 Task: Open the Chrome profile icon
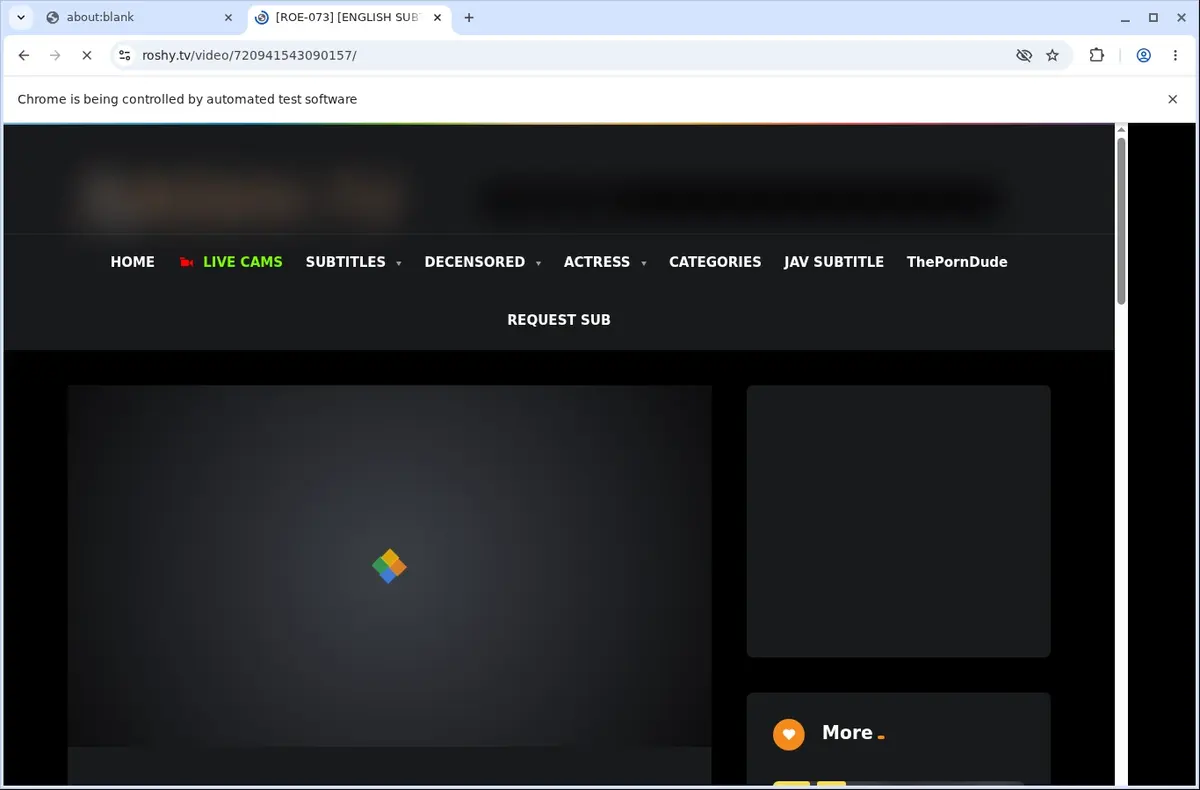(1143, 56)
